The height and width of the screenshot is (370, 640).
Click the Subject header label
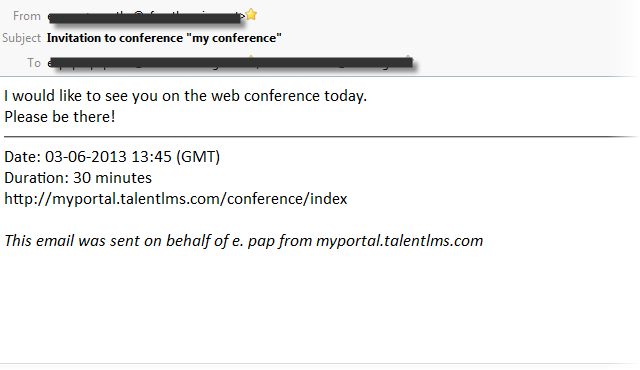click(x=22, y=38)
